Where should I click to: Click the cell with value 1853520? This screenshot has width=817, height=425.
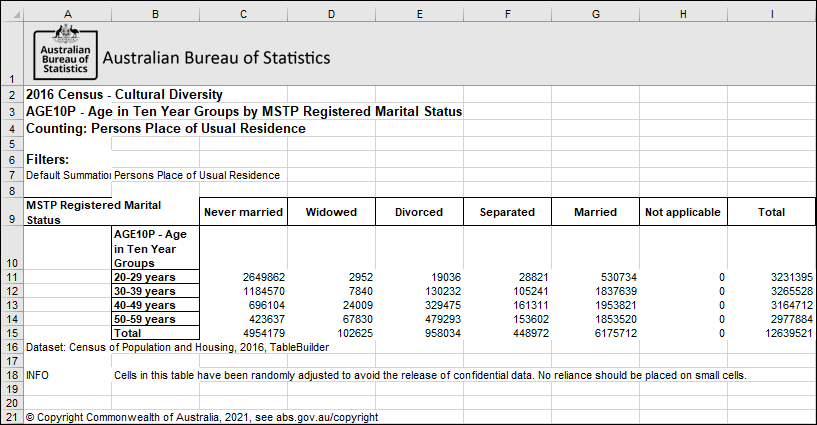click(596, 319)
